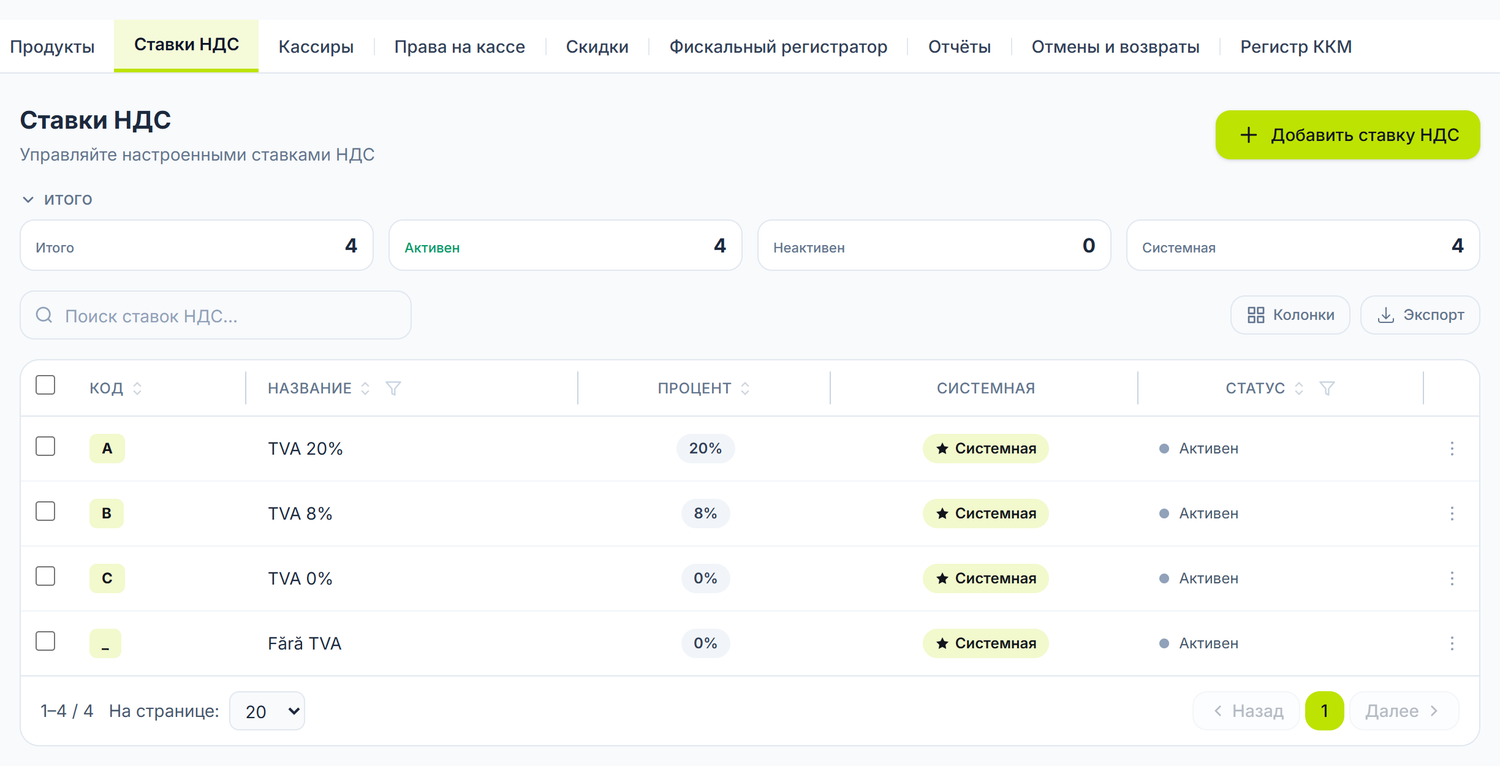
Task: Tick the checkbox for Fără TVA row
Action: coord(45,641)
